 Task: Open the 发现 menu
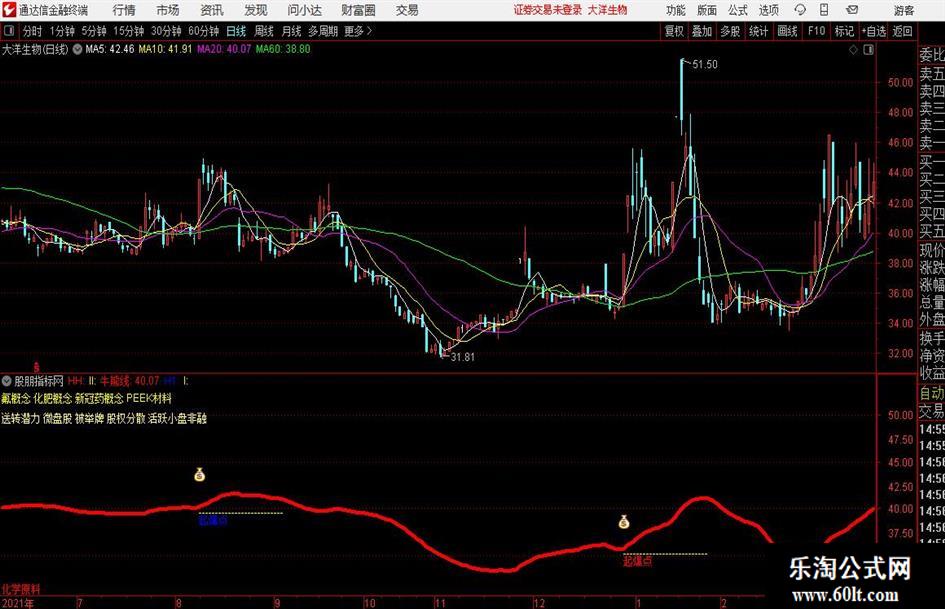coord(256,10)
